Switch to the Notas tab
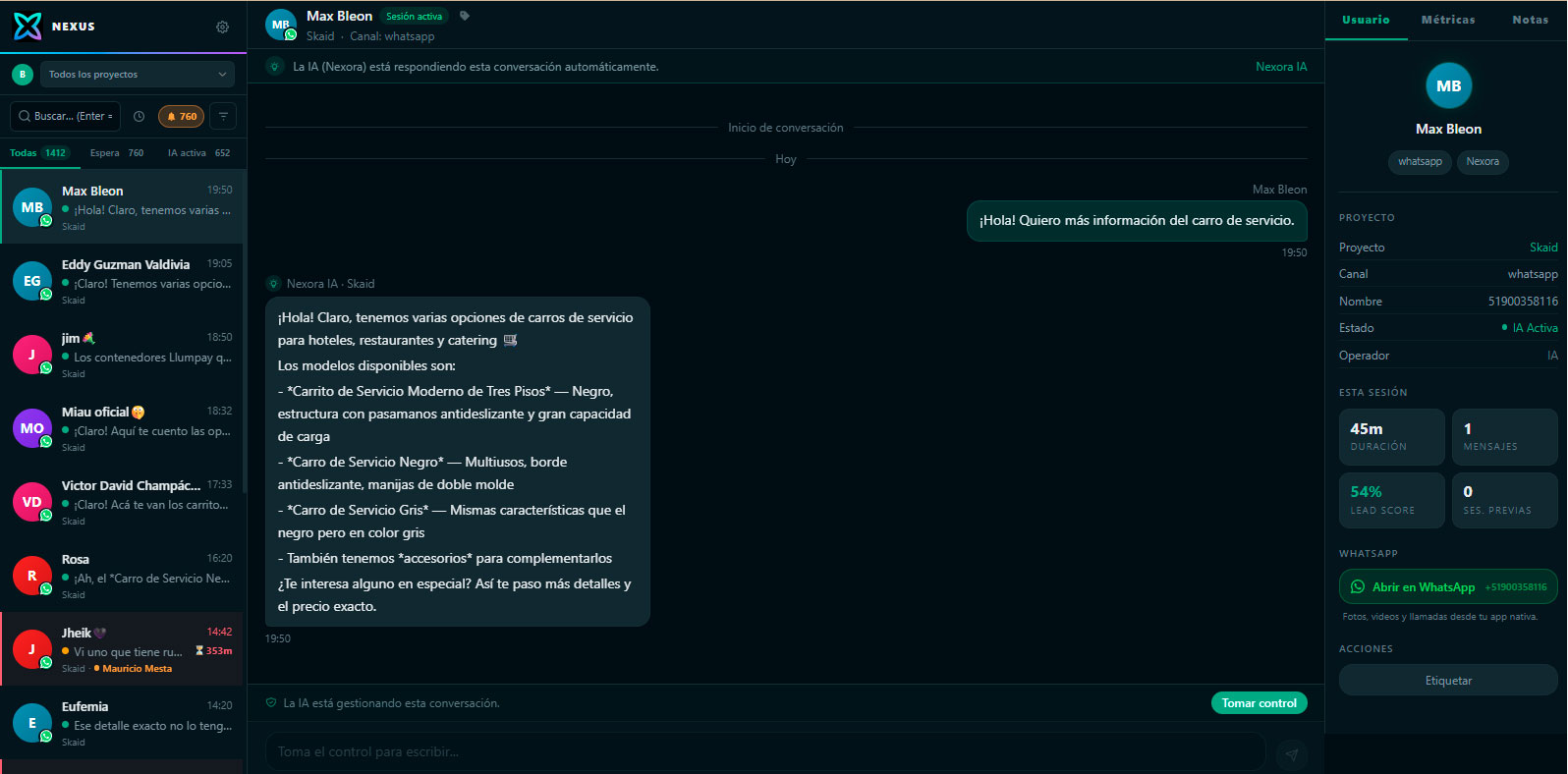The image size is (1568, 774). [x=1530, y=20]
